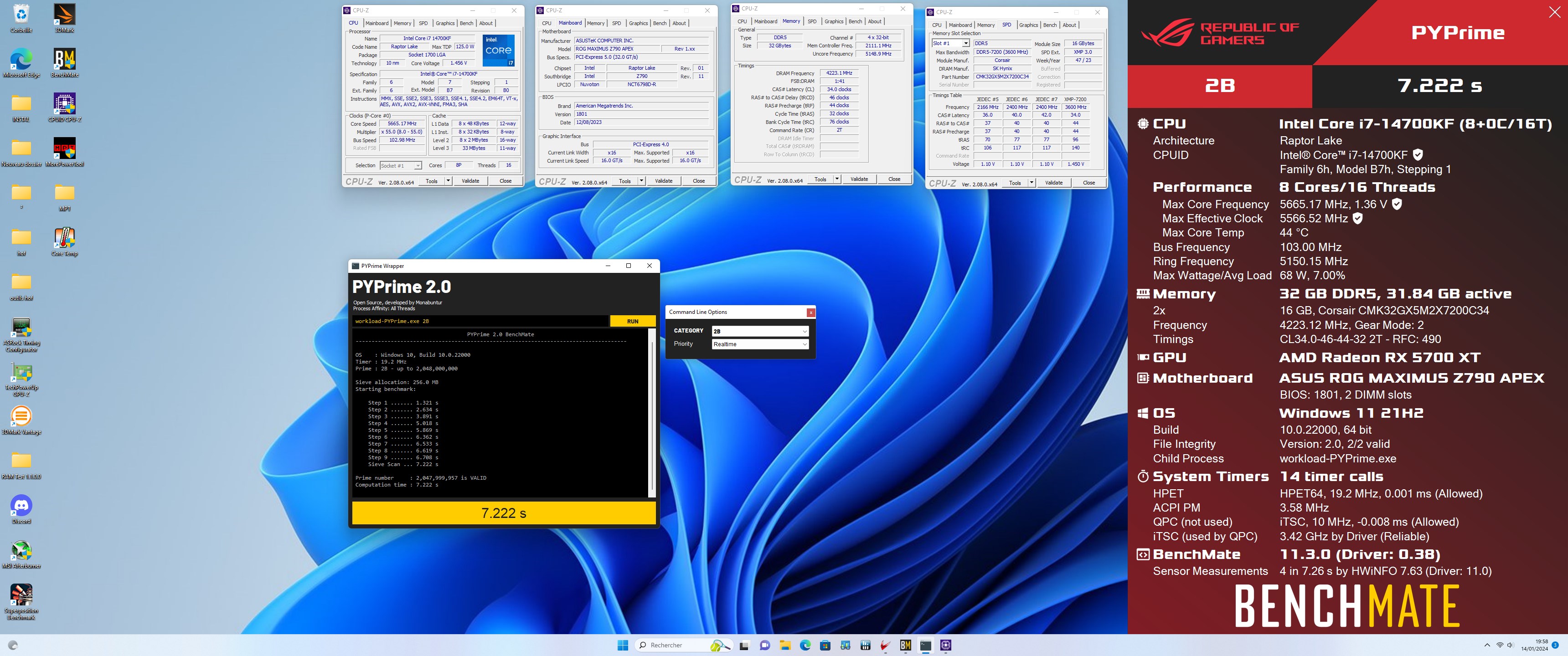
Task: Select the TechPowerUp GPU-Z desktop icon
Action: tap(21, 379)
